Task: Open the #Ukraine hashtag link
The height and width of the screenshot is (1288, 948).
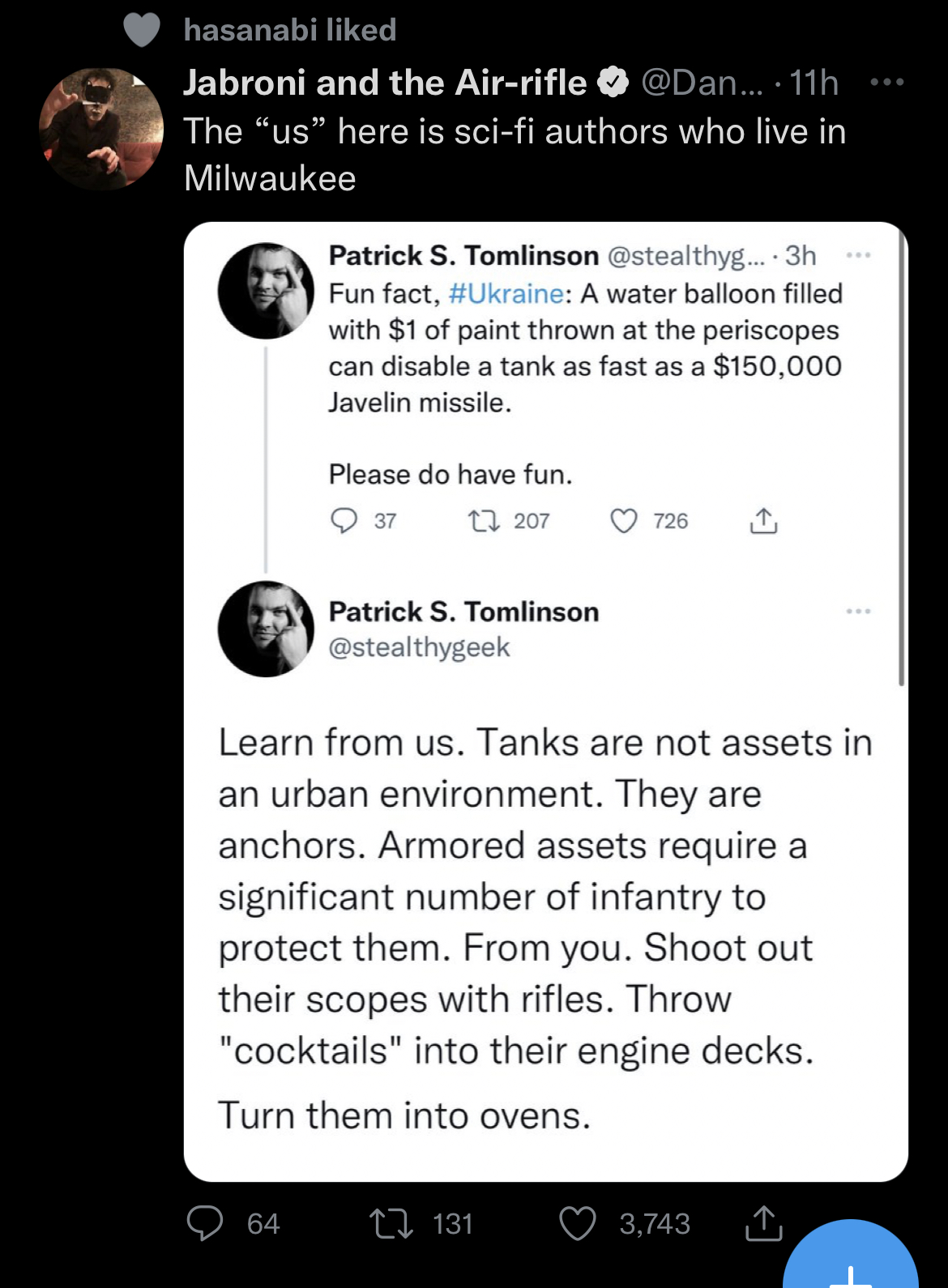Action: pos(506,293)
